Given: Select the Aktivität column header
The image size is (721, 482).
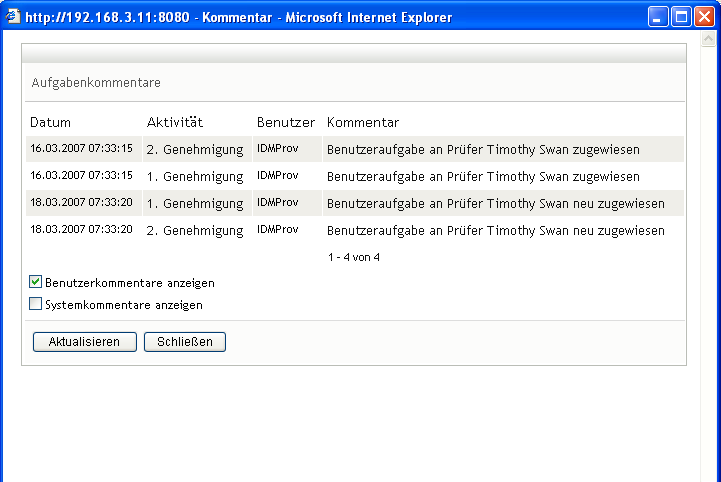Looking at the screenshot, I should click(175, 123).
